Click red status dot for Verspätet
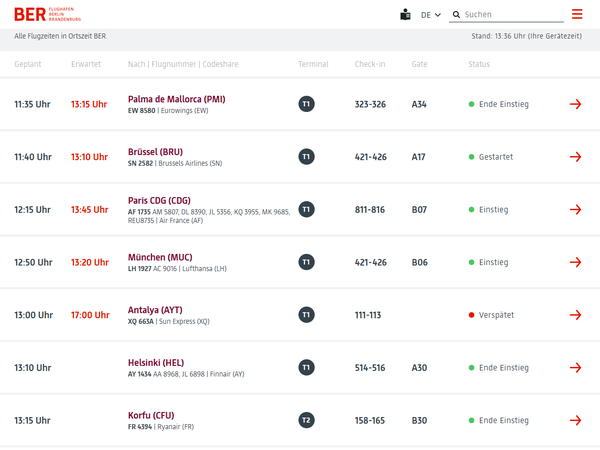The image size is (600, 450). (x=471, y=315)
